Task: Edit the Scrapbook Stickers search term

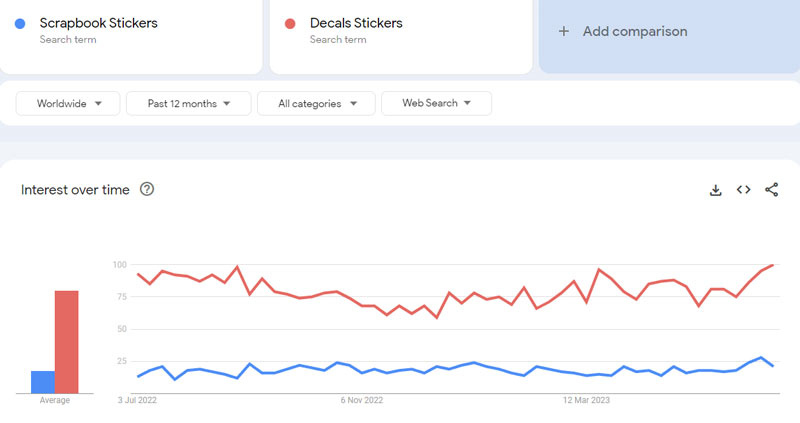Action: pyautogui.click(x=98, y=23)
